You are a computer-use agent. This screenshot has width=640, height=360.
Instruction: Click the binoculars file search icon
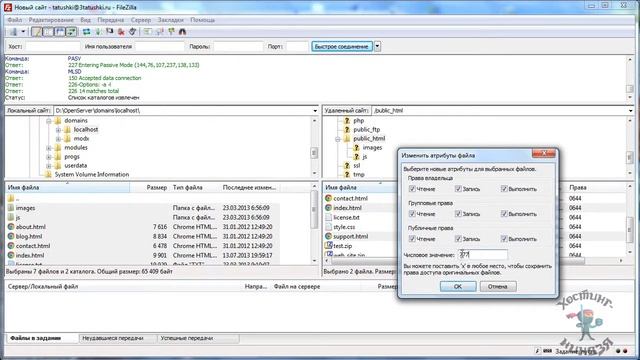point(182,32)
